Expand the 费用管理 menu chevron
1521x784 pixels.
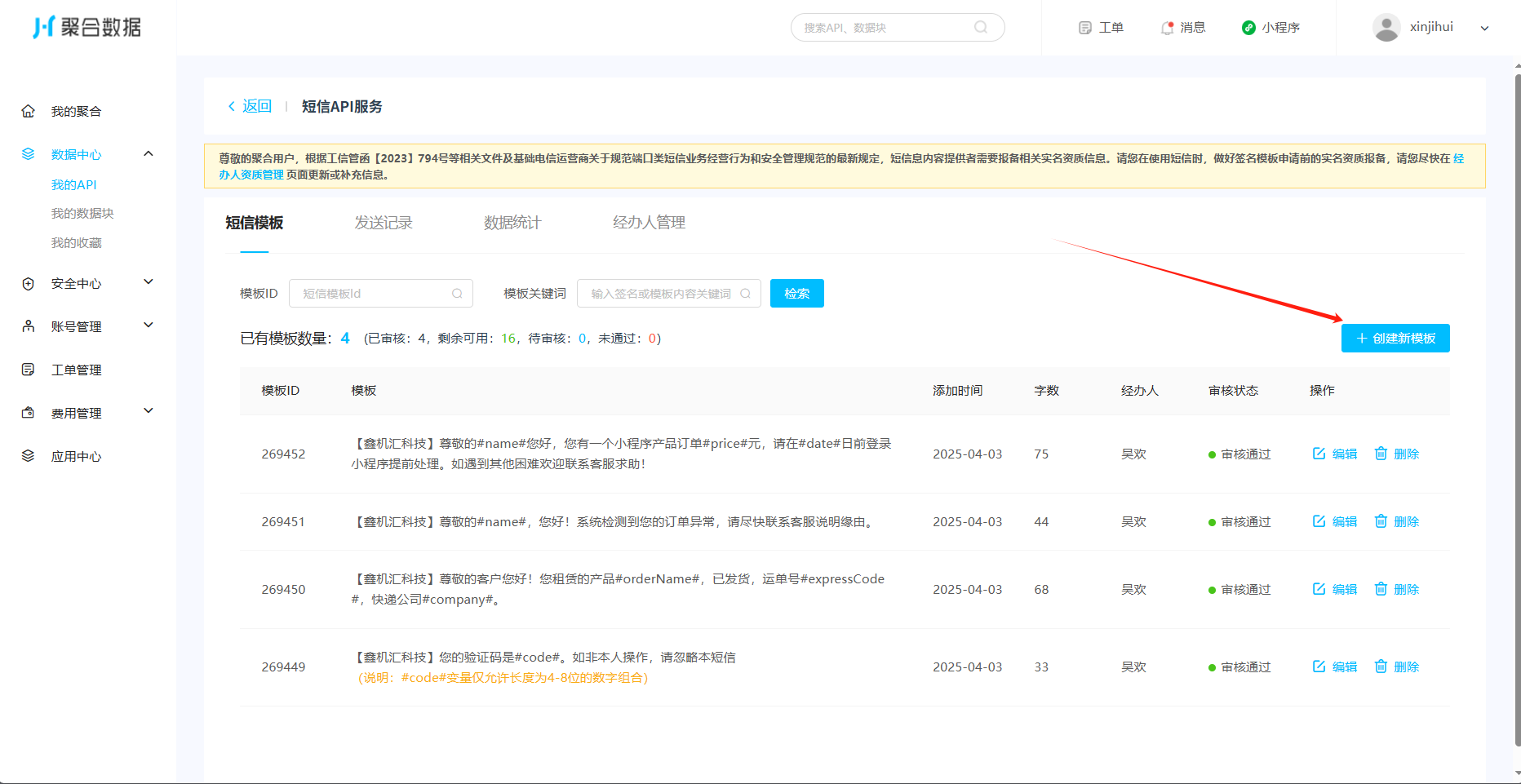click(x=149, y=410)
